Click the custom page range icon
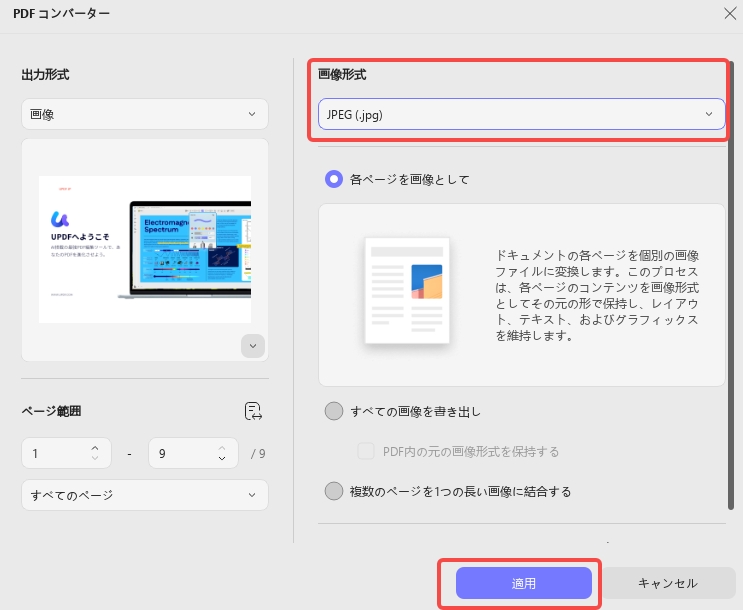Viewport: 743px width, 610px height. (253, 411)
